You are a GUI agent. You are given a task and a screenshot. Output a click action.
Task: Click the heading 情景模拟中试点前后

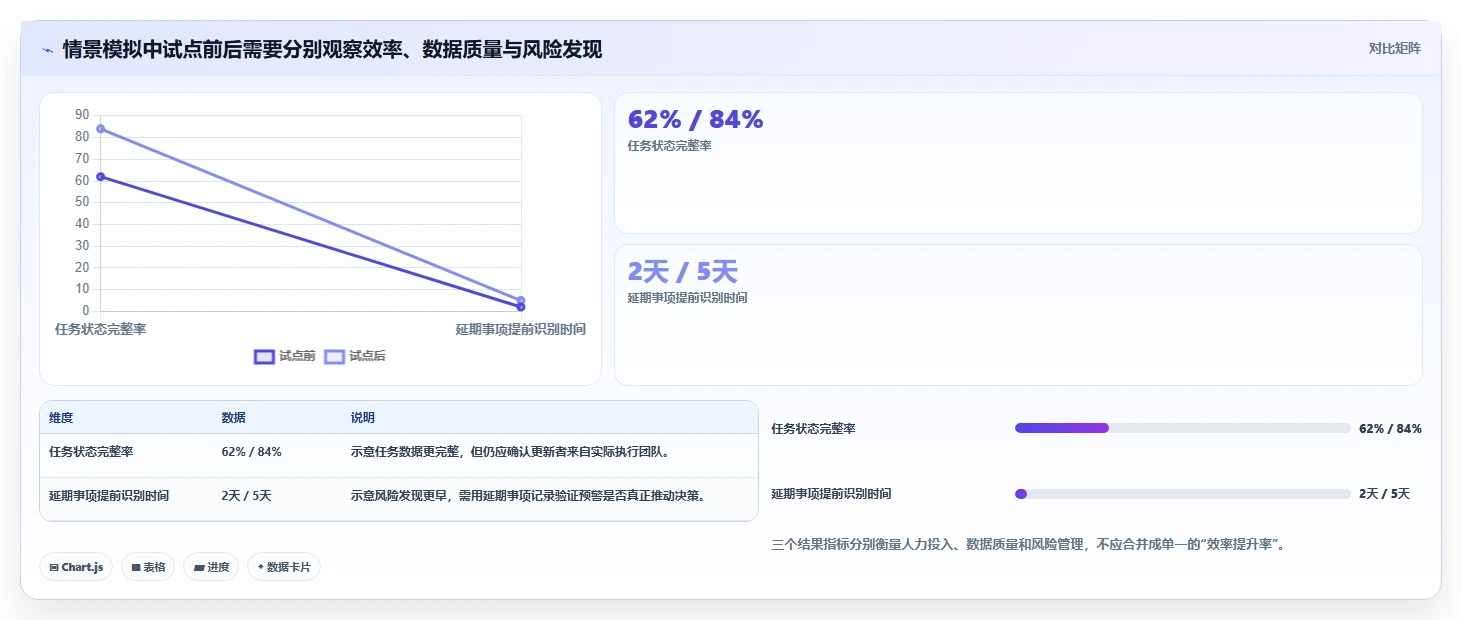point(332,49)
